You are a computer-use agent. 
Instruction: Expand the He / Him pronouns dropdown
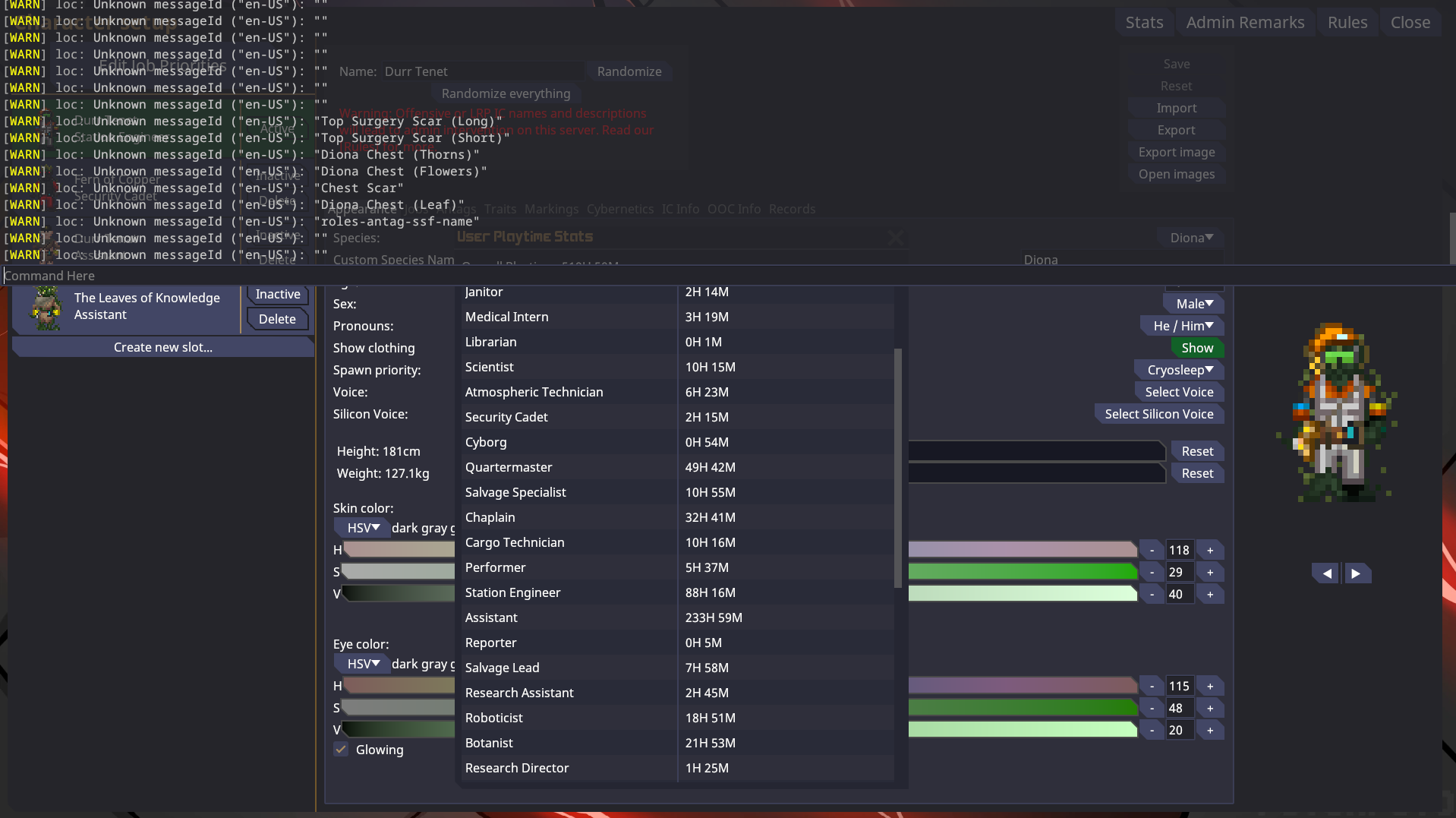pos(1183,326)
